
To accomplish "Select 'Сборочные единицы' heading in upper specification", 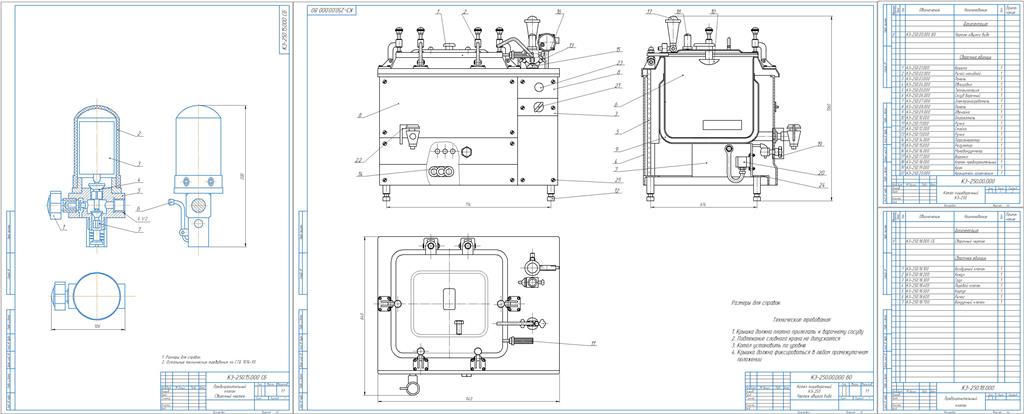I will 974,57.
